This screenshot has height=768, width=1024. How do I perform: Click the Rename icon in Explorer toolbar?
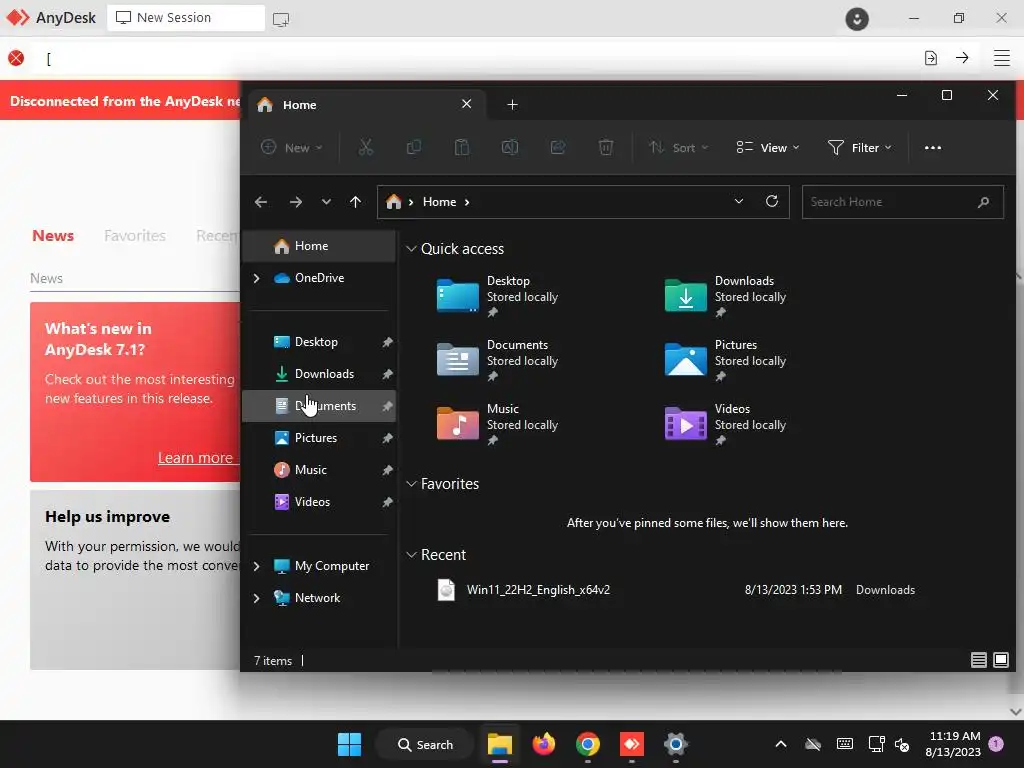click(x=510, y=148)
